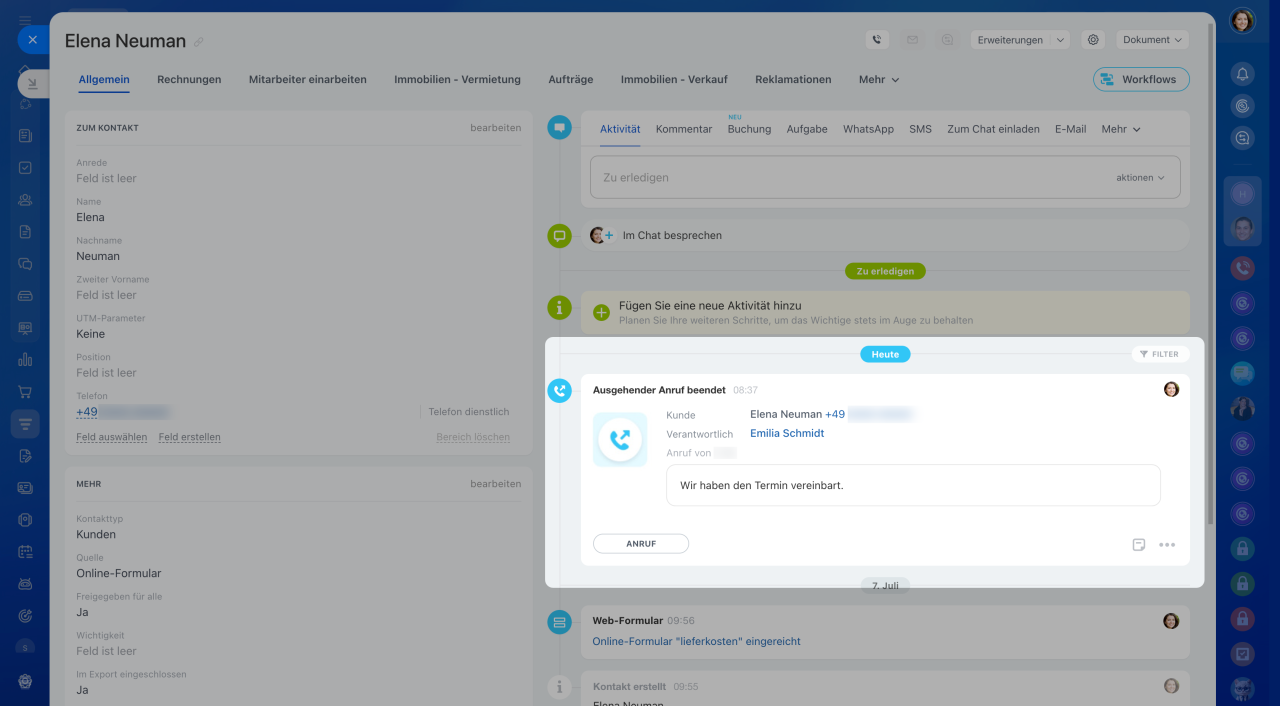Click the note icon in the call entry
This screenshot has height=706, width=1280.
click(1138, 545)
